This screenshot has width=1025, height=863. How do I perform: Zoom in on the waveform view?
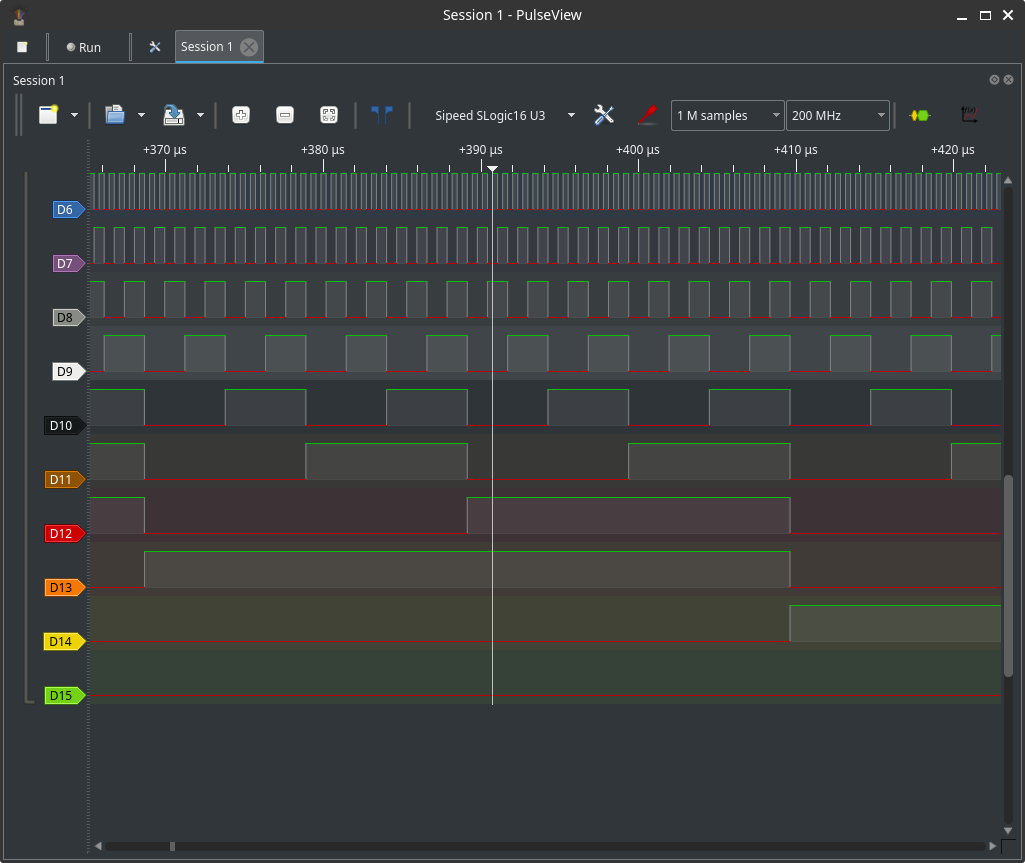[240, 116]
